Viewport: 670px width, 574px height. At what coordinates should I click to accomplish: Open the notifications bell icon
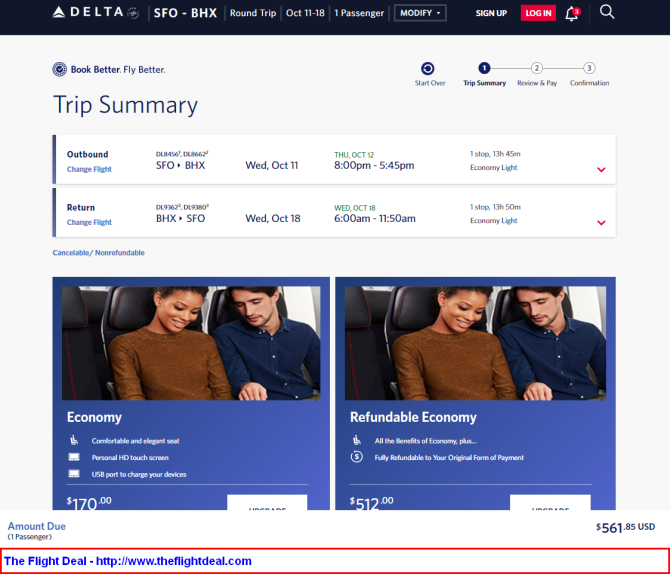(x=572, y=14)
